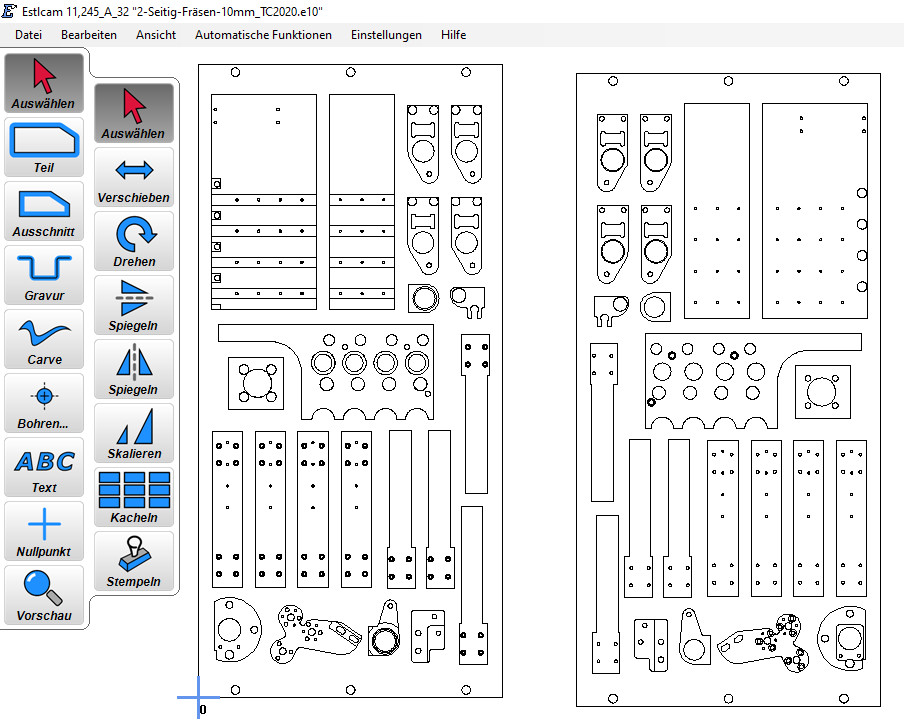The image size is (904, 721).
Task: Open the Datei menu
Action: 28,35
